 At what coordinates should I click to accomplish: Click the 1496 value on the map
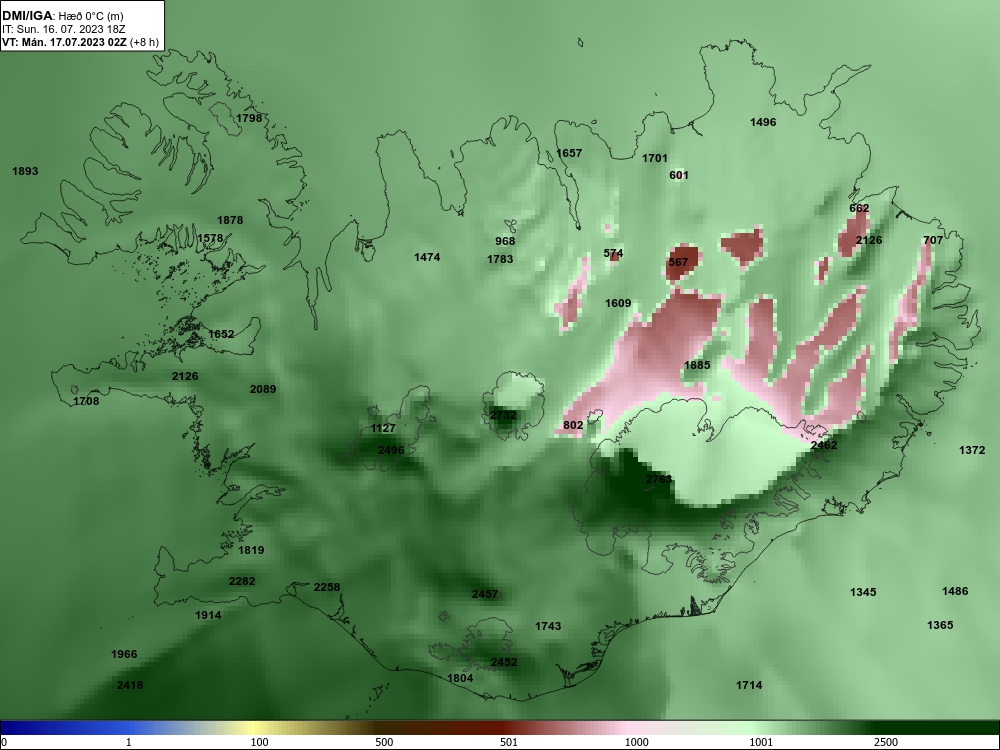point(763,122)
